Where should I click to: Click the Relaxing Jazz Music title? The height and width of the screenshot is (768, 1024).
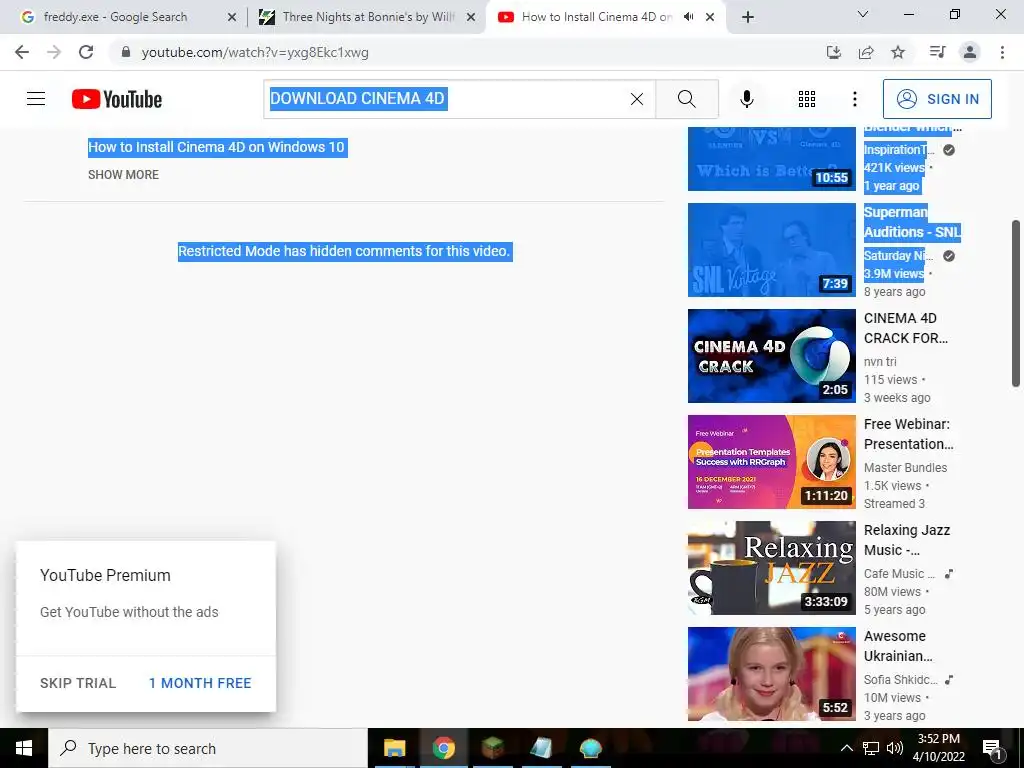coord(906,540)
